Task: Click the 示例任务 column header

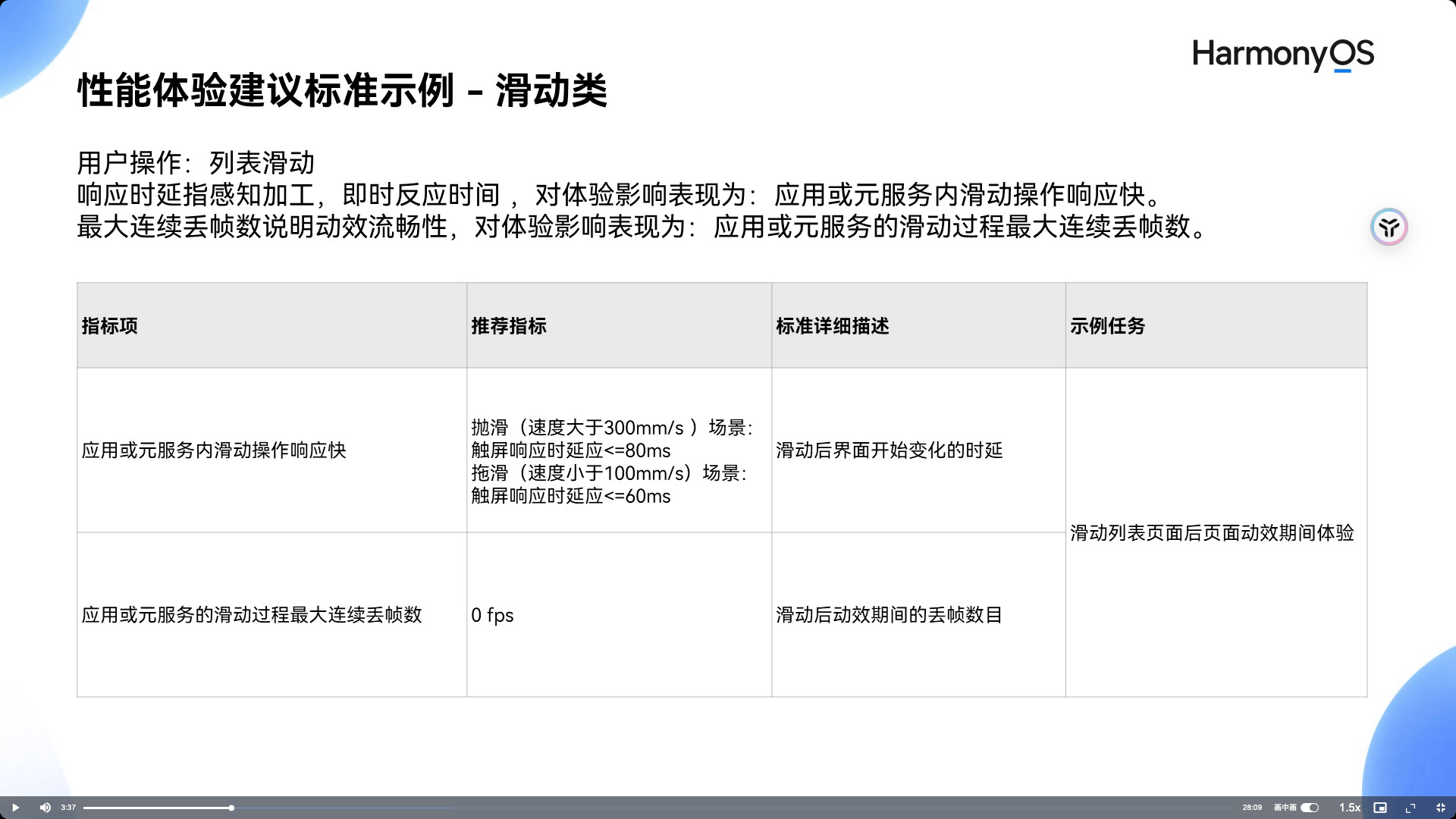Action: click(1107, 326)
